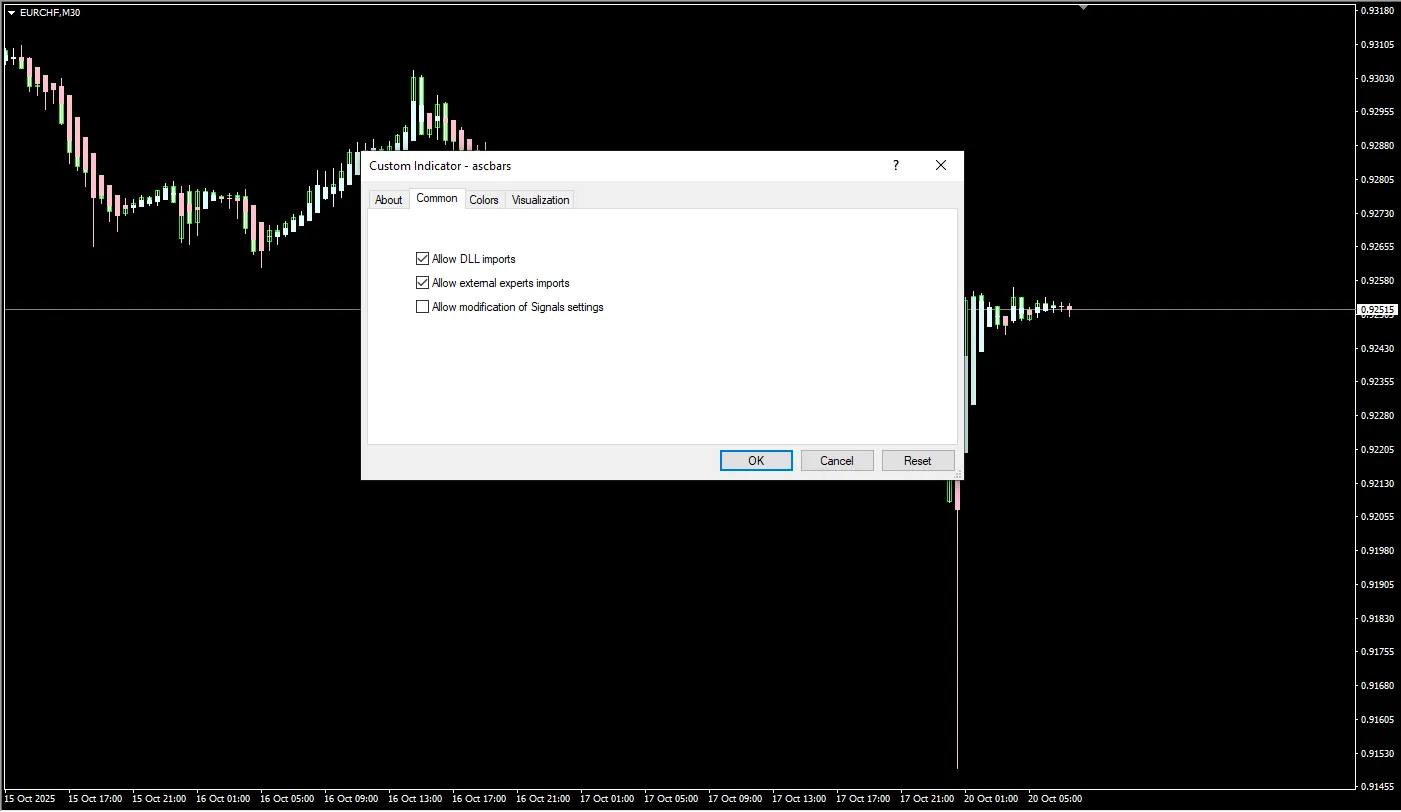Select the Common tab
The width and height of the screenshot is (1401, 812).
437,198
